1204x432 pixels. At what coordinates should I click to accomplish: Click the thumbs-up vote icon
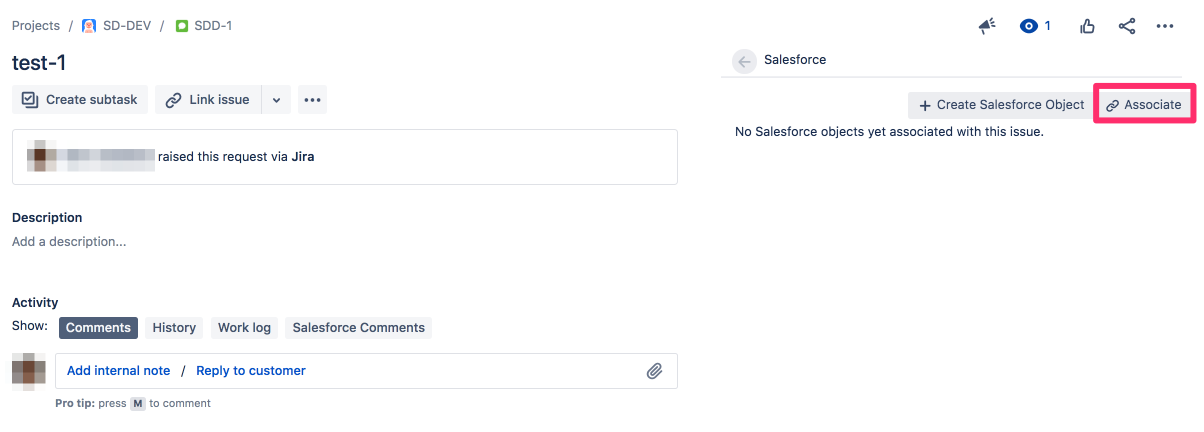pyautogui.click(x=1087, y=26)
